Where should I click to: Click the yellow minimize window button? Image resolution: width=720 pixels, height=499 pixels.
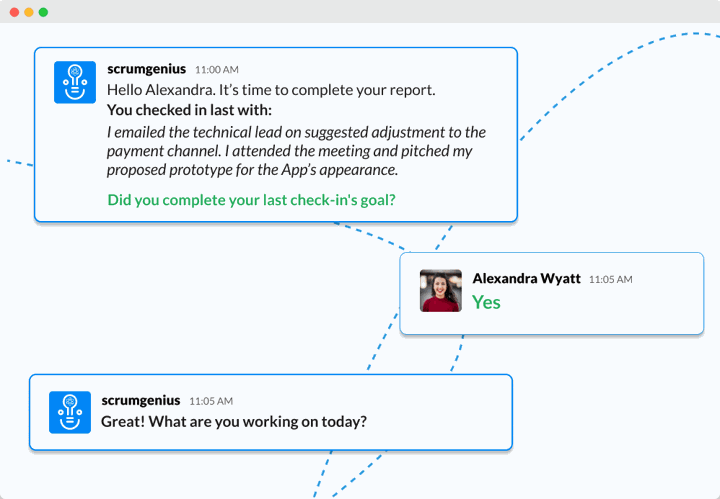click(29, 12)
